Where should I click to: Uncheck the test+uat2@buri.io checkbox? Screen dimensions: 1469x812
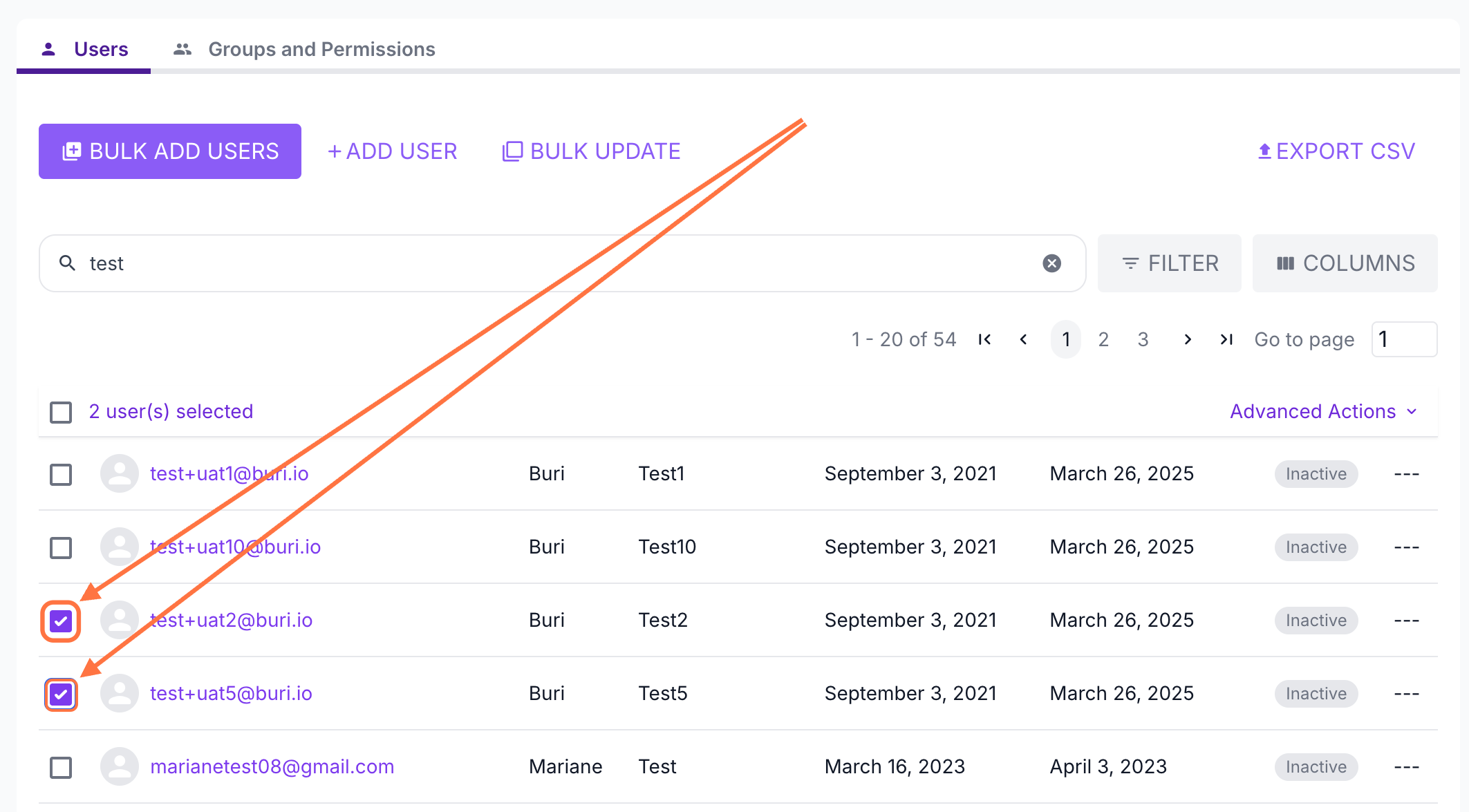point(61,621)
